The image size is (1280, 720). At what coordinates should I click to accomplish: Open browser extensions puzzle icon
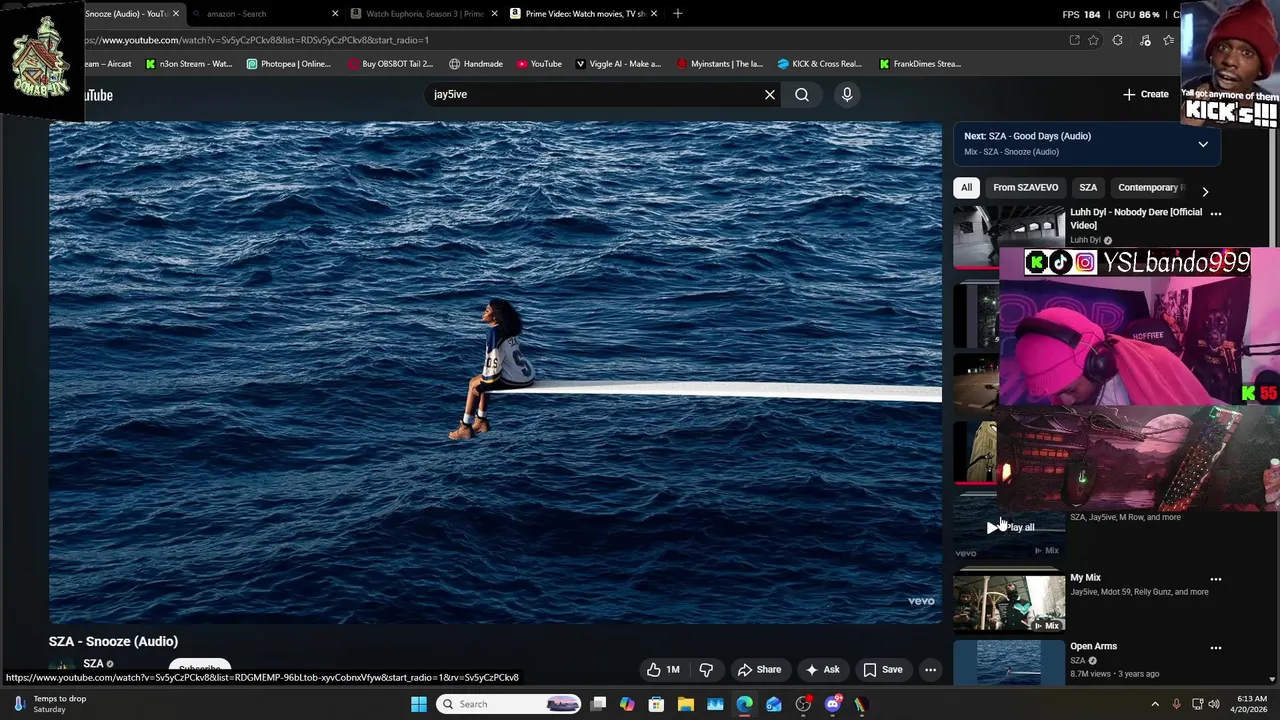tap(1117, 40)
